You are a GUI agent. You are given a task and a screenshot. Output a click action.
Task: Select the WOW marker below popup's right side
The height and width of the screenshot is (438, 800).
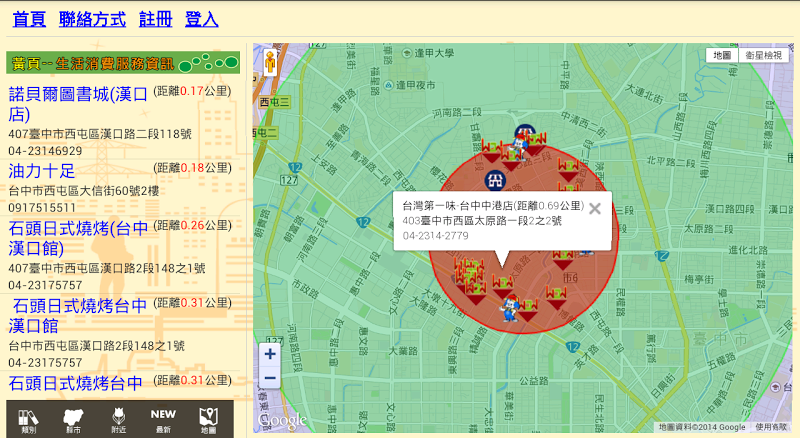click(563, 259)
